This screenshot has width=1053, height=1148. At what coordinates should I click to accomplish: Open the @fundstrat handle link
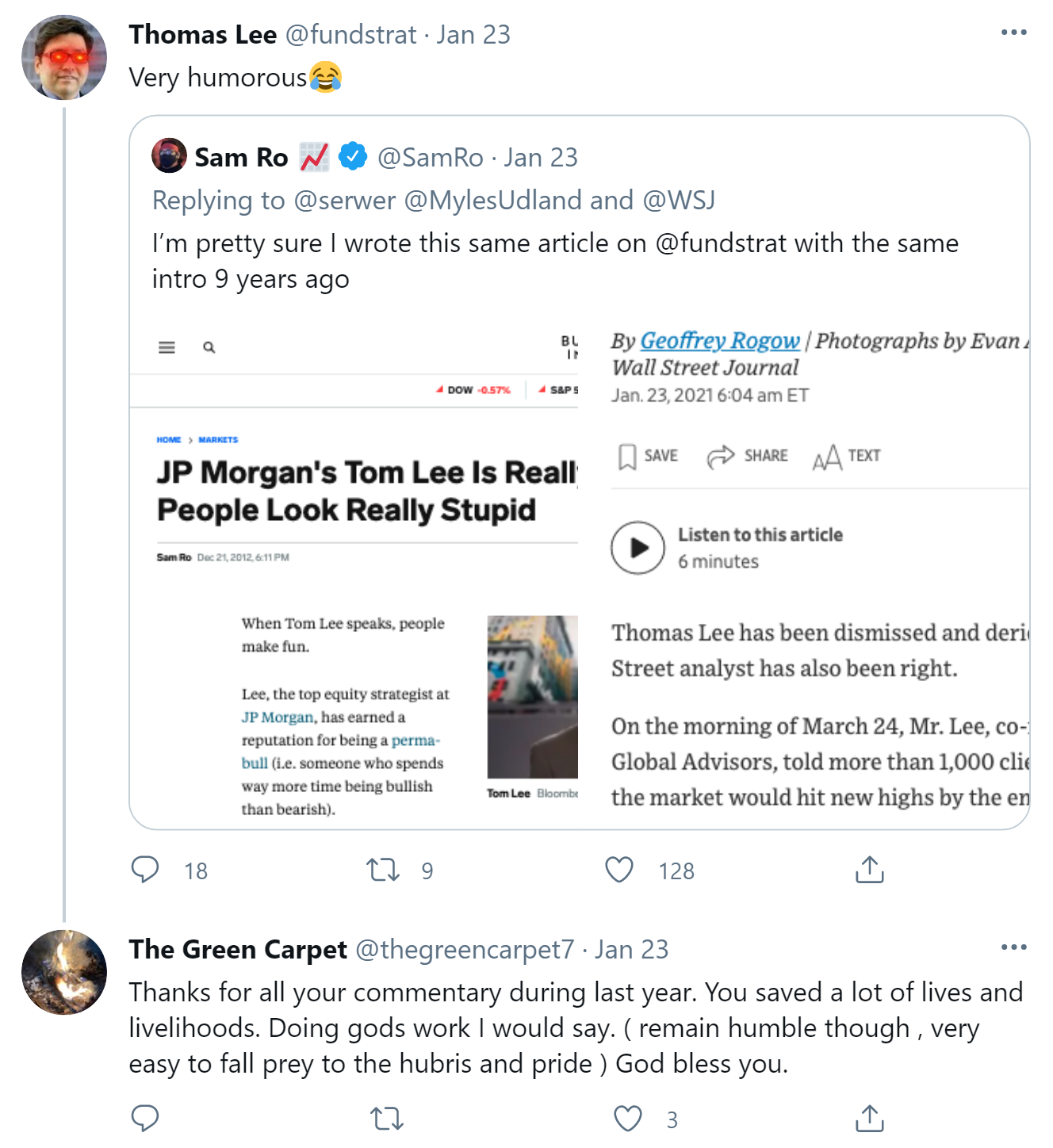click(x=350, y=35)
